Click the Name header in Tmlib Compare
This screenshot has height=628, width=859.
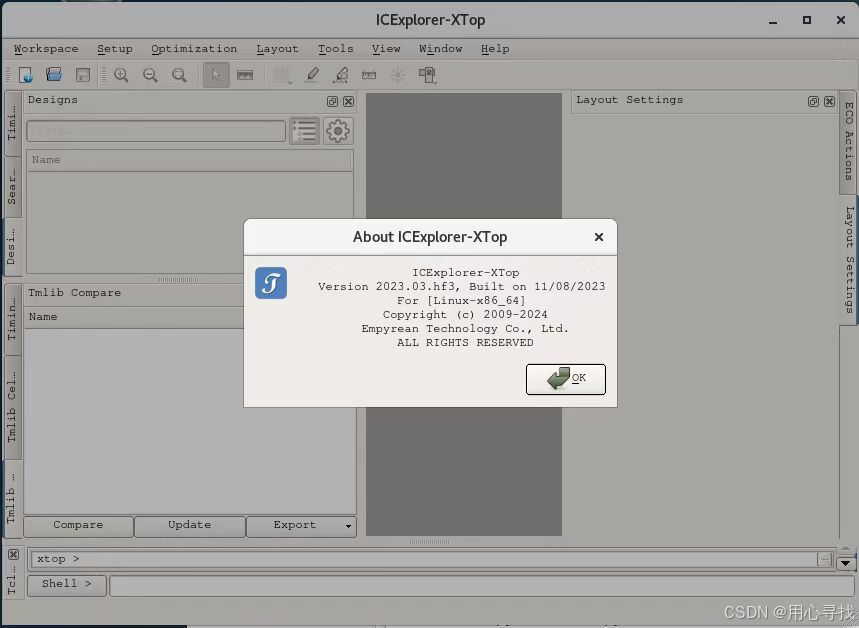tap(134, 317)
